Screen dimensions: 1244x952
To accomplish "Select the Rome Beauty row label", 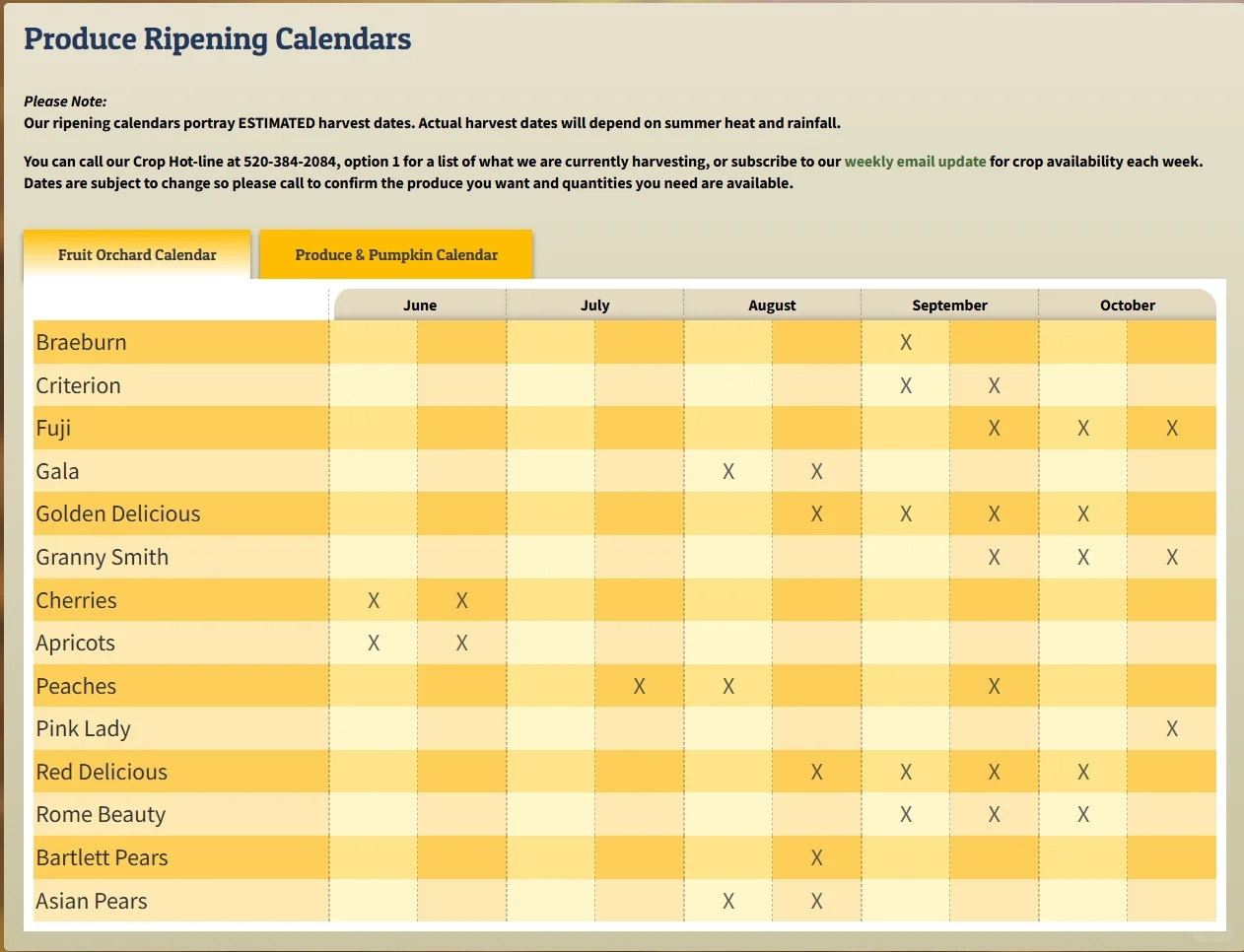I will [102, 815].
